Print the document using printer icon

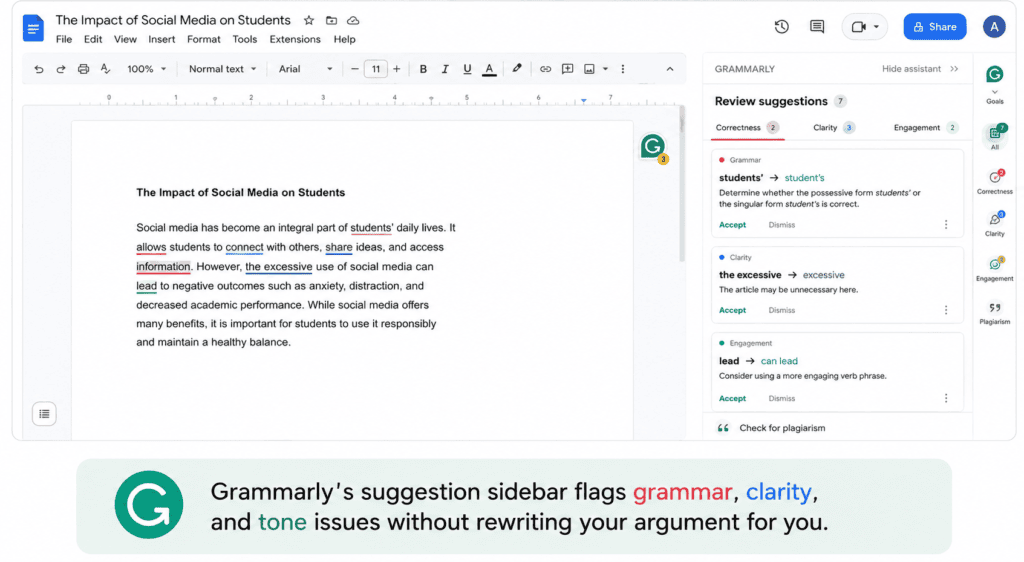[x=83, y=69]
